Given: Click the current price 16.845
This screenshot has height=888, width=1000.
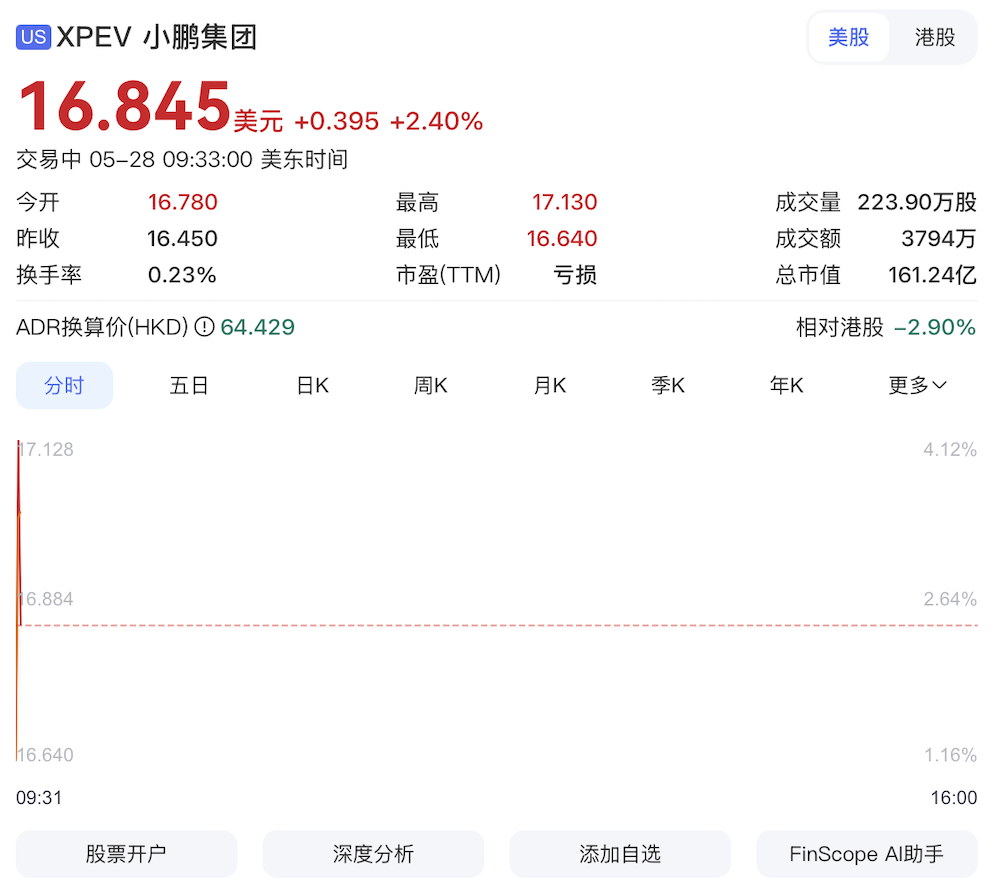Looking at the screenshot, I should [x=124, y=106].
